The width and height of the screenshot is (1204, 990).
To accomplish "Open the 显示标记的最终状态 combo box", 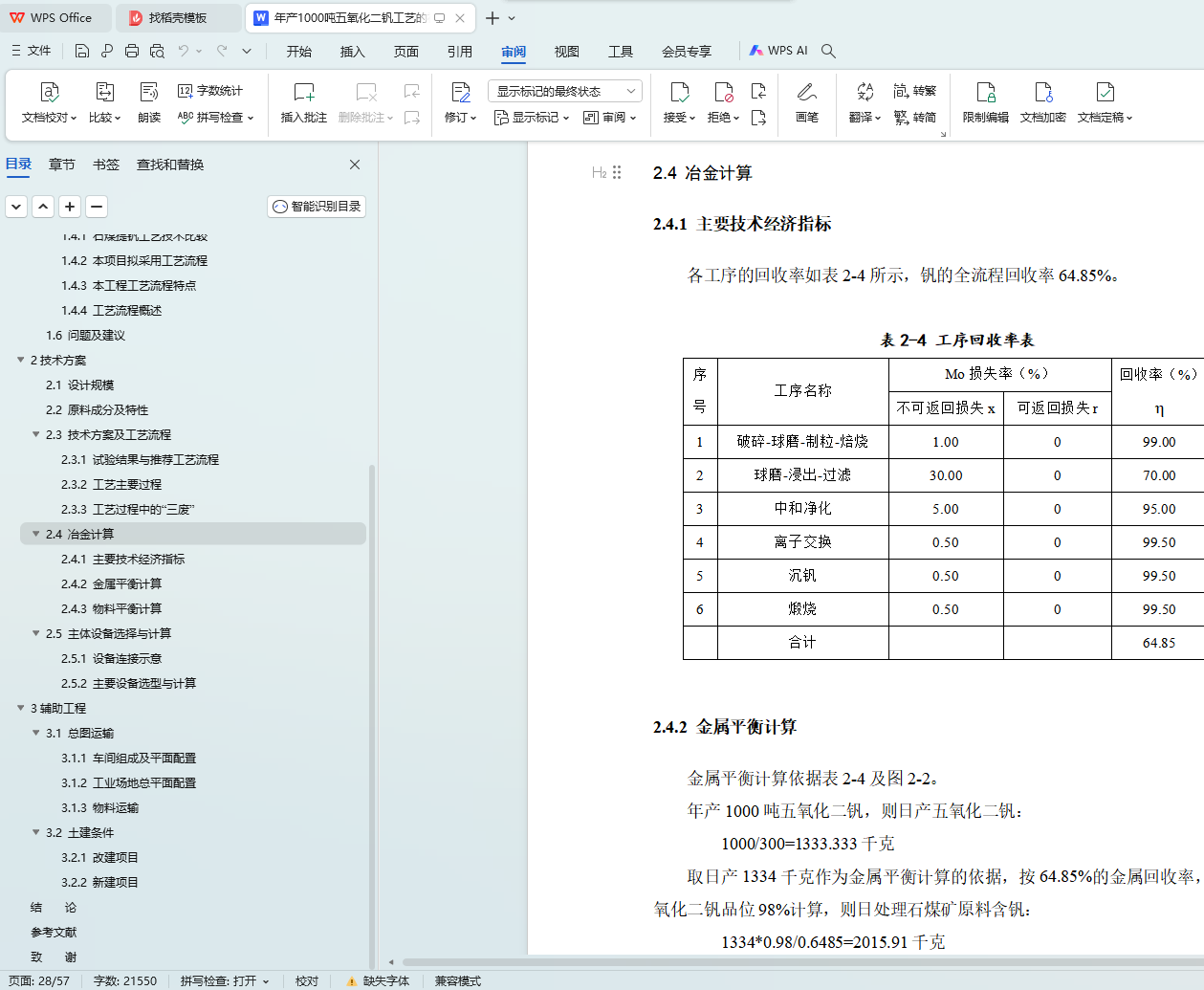I will [563, 91].
